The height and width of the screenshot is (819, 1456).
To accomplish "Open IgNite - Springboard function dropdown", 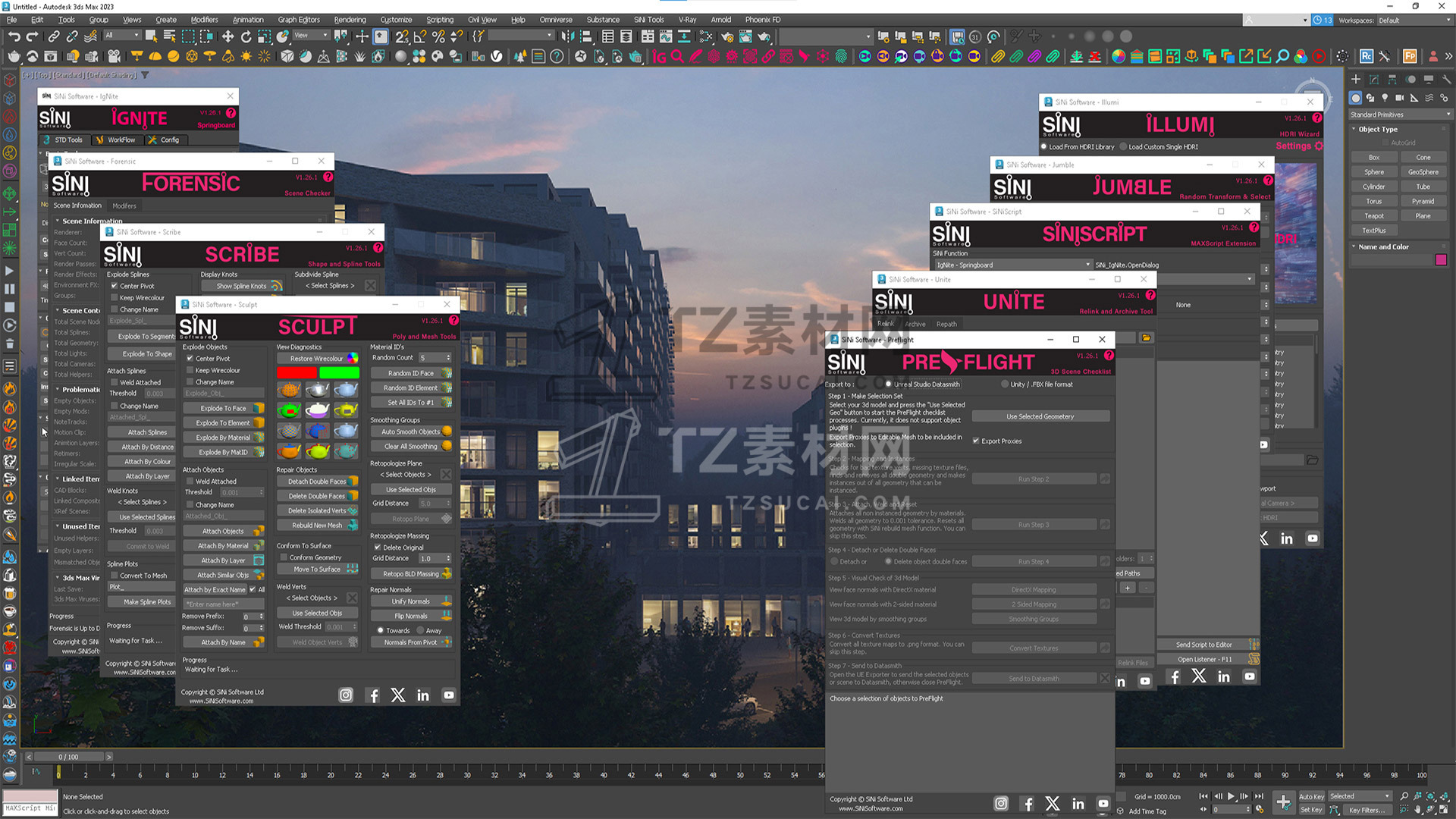I will point(1012,265).
